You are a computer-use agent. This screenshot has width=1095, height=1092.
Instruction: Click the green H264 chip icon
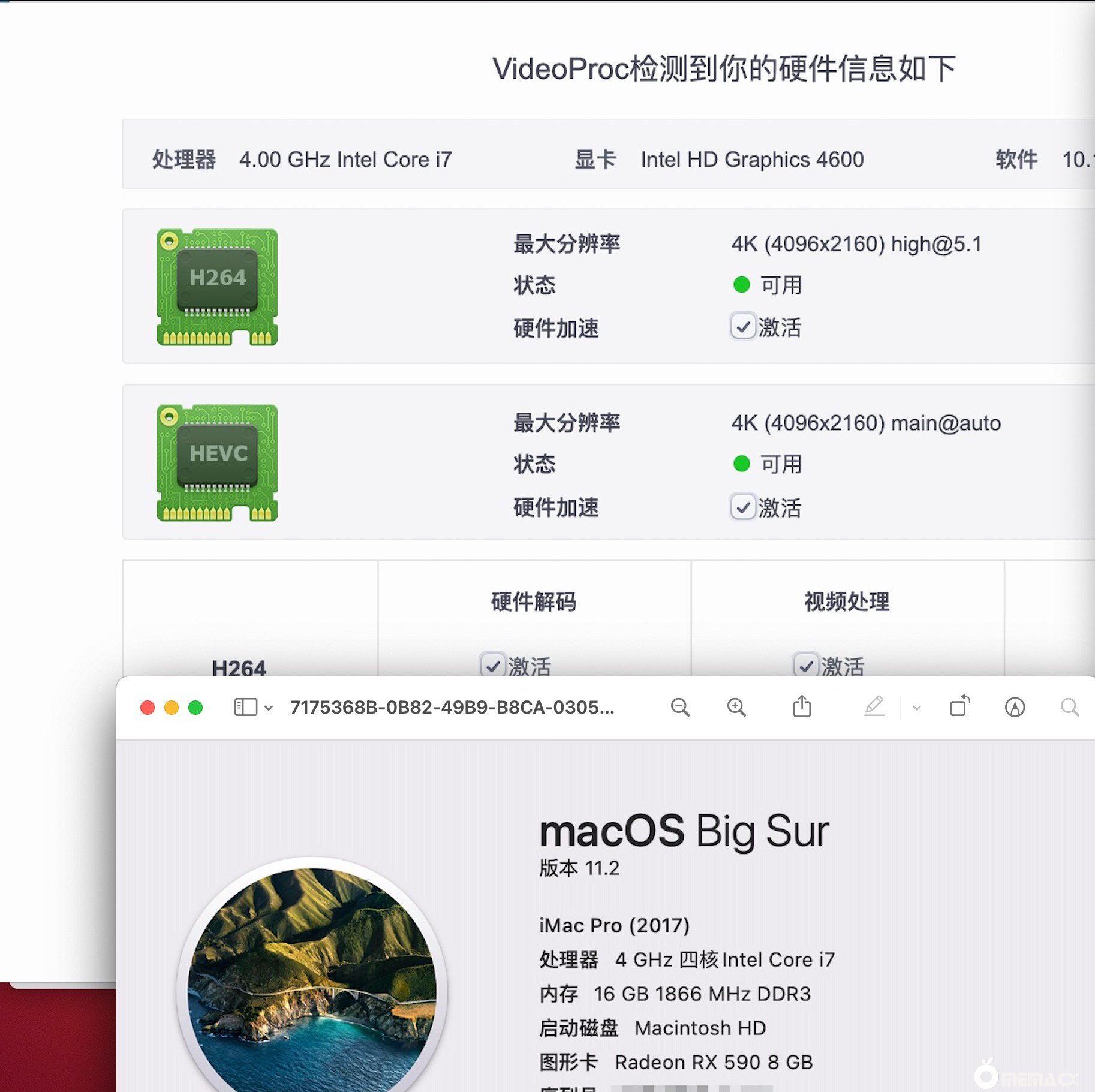(217, 287)
